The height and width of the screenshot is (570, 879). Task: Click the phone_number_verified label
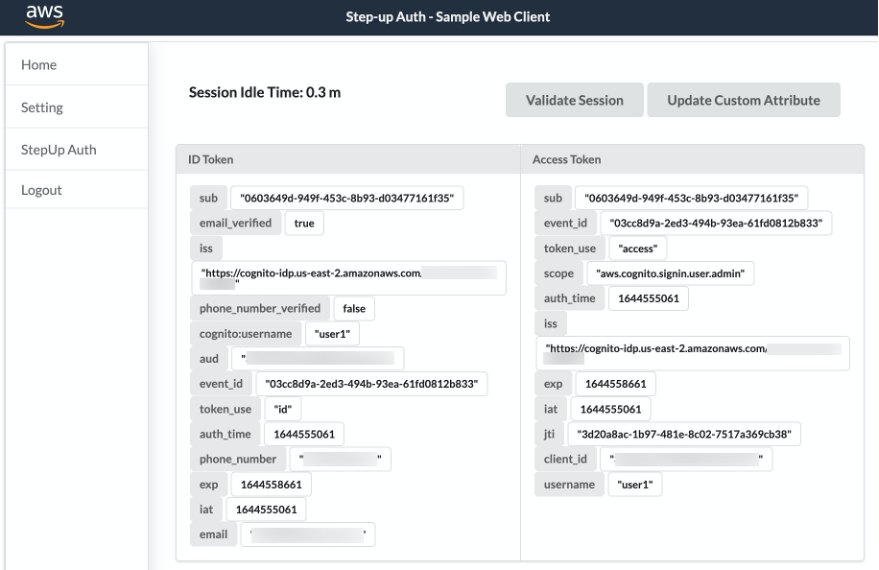tap(260, 308)
